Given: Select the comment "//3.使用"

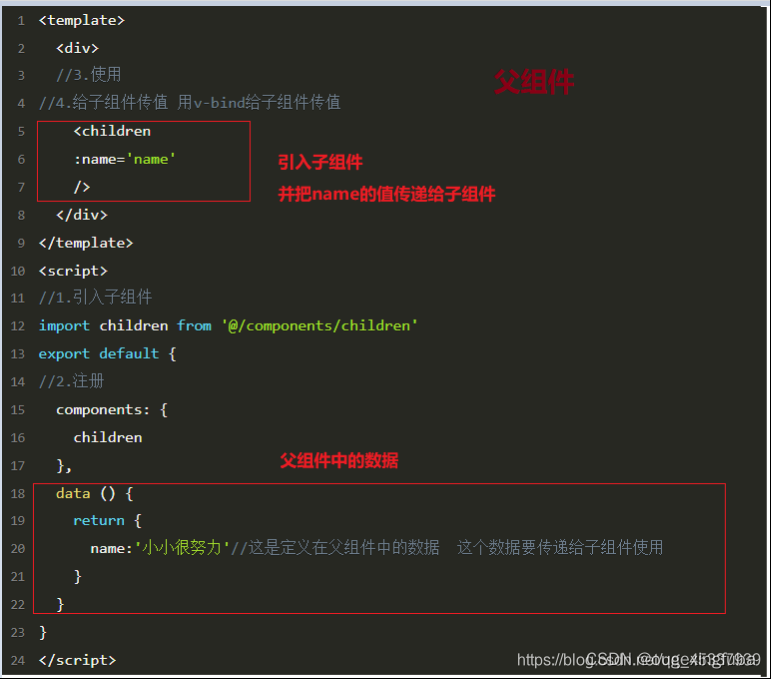Looking at the screenshot, I should coord(89,75).
